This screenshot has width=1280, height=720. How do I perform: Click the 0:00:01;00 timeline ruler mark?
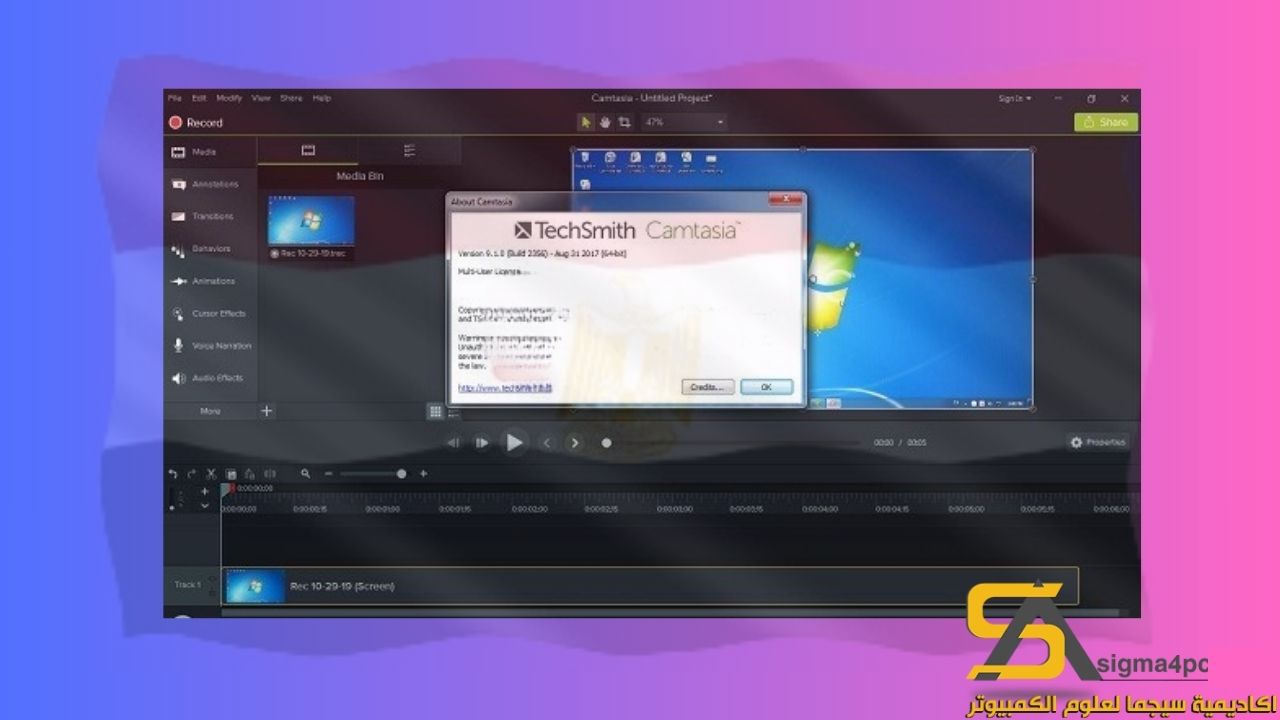tap(383, 509)
